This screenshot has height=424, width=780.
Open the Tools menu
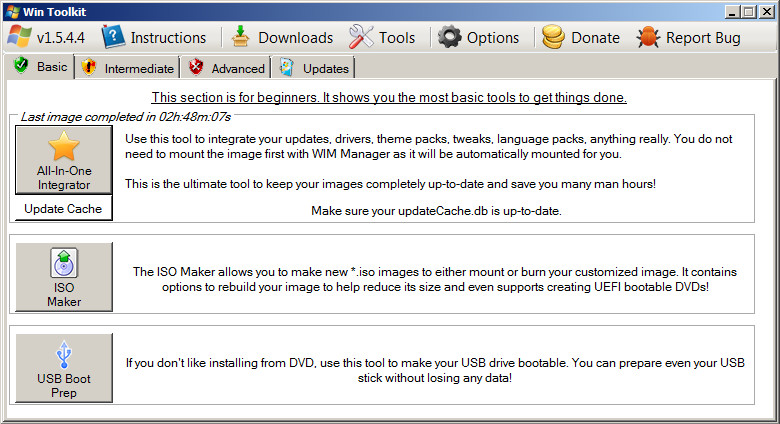[x=382, y=37]
